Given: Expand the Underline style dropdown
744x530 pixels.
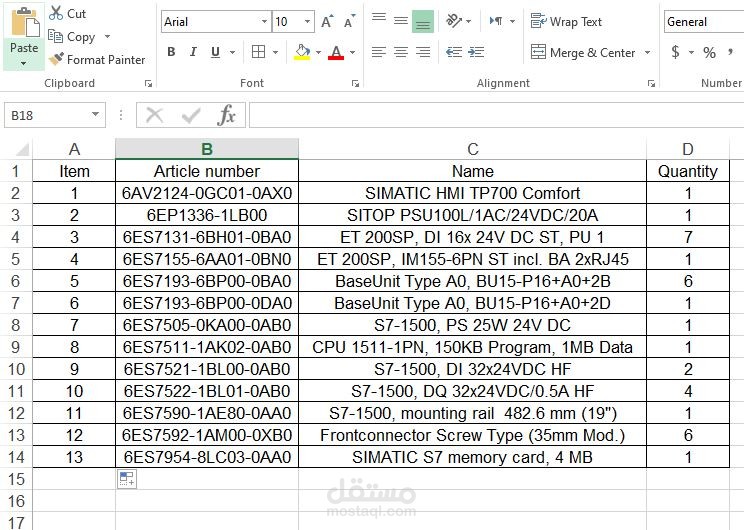Looking at the screenshot, I should pos(232,52).
